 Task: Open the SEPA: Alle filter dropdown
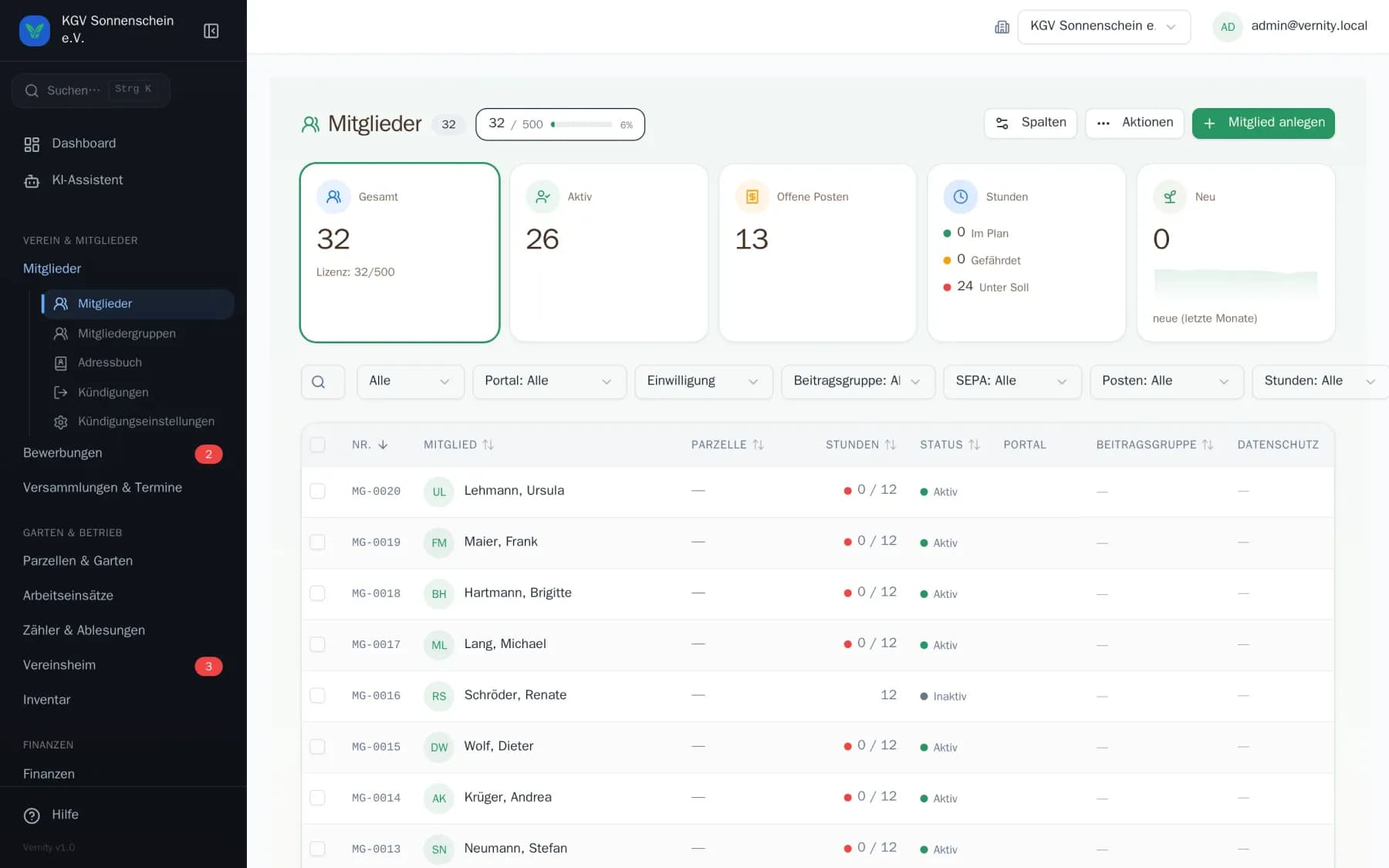[x=1012, y=382]
